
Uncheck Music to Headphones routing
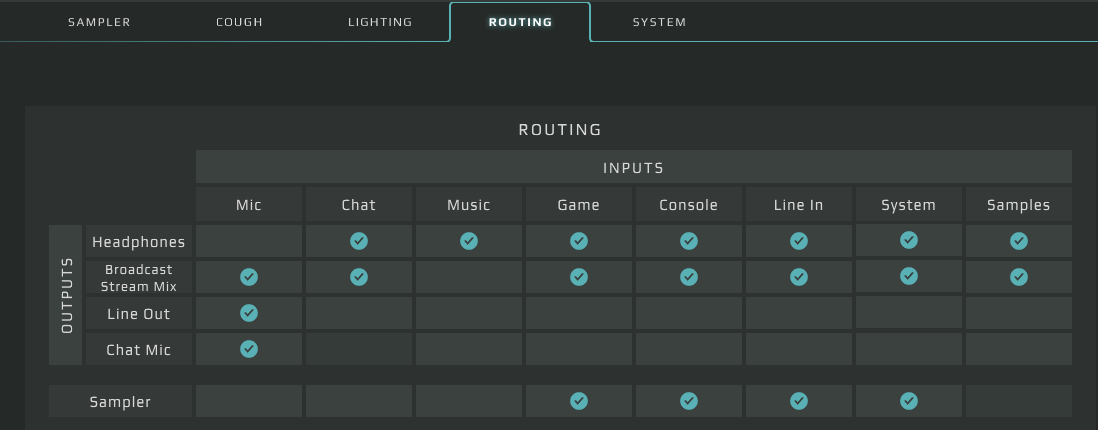click(469, 241)
